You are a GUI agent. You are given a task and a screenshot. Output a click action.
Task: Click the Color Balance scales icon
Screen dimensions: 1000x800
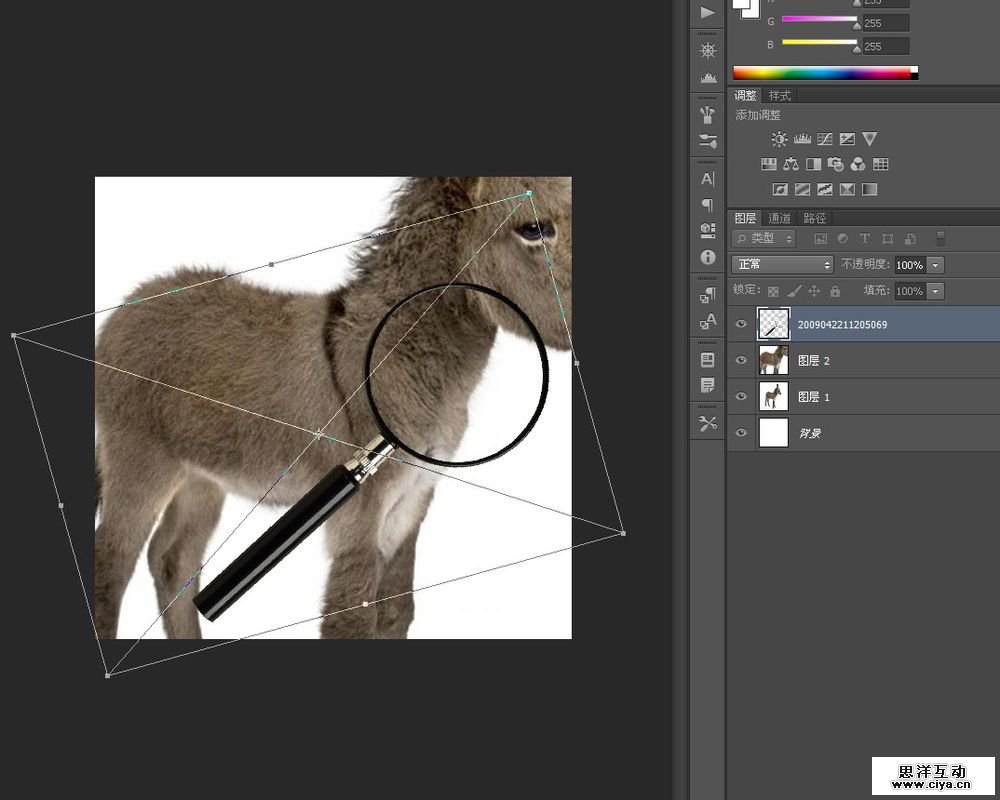click(x=791, y=164)
